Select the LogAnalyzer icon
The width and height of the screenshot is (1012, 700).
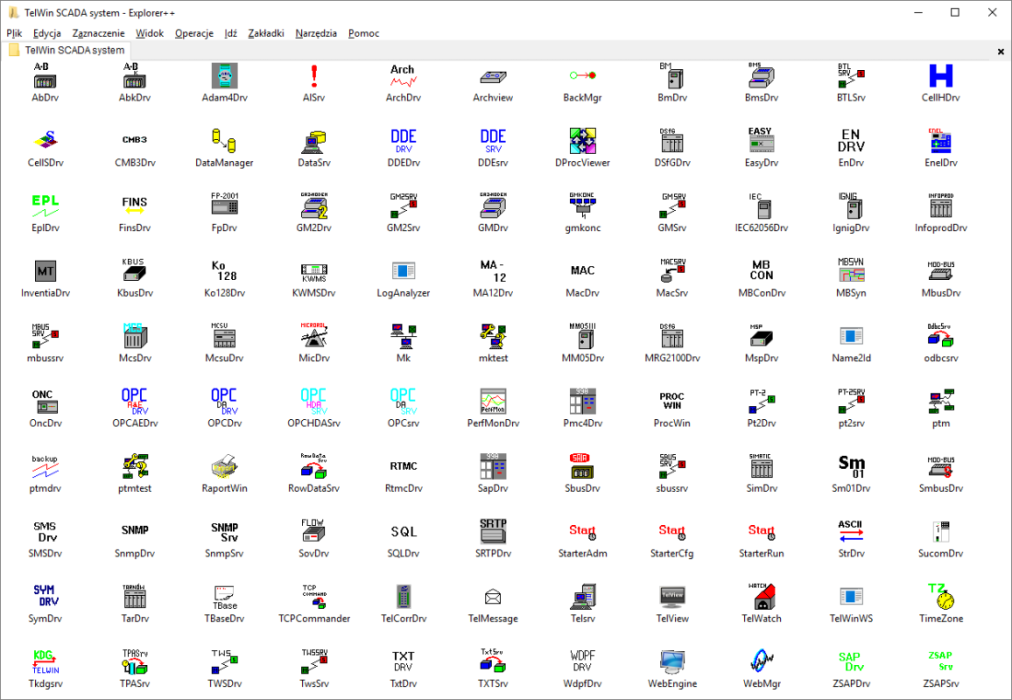click(x=403, y=272)
